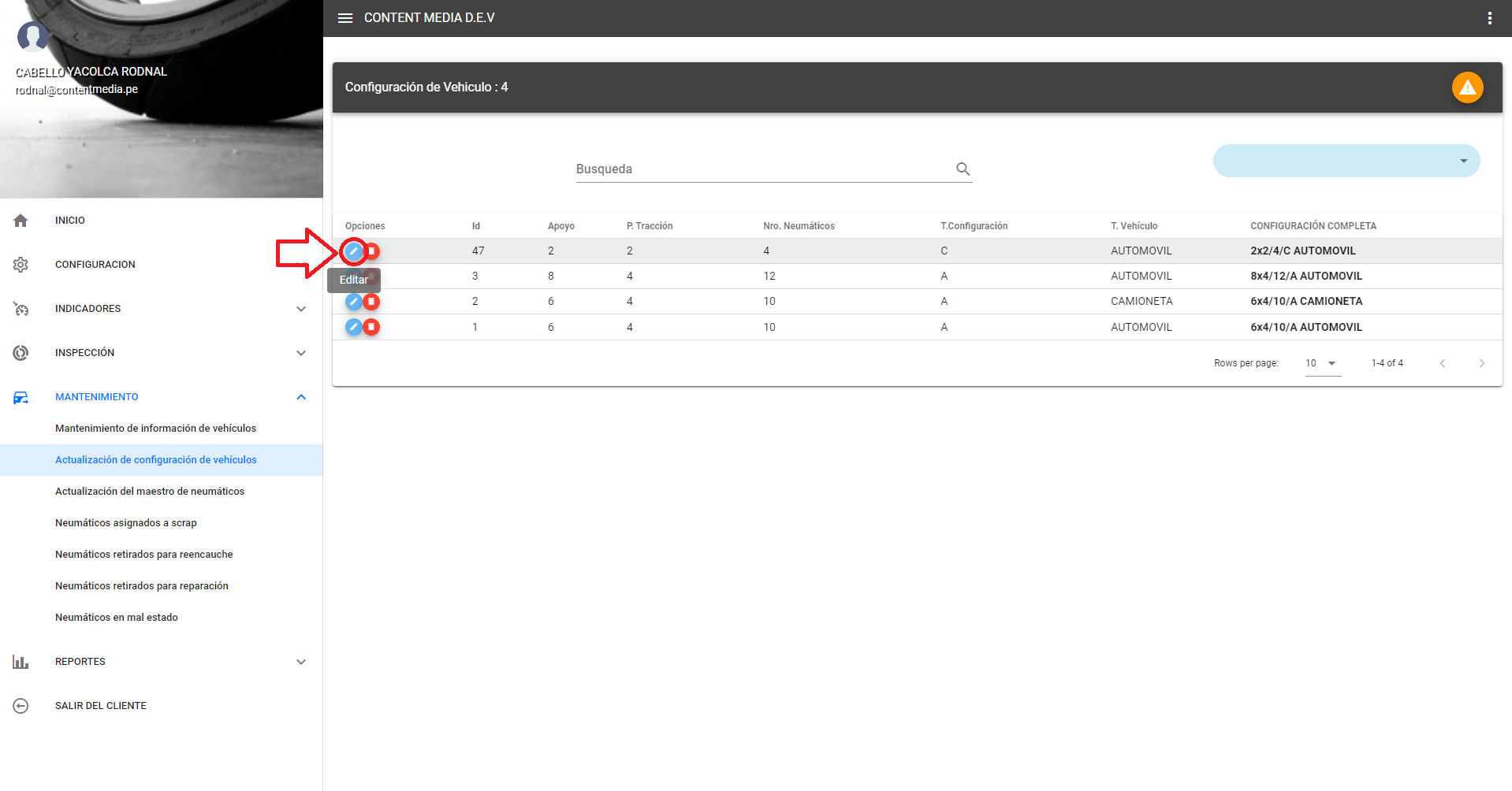The height and width of the screenshot is (791, 1512).
Task: Click the search magnifier icon
Action: click(963, 169)
